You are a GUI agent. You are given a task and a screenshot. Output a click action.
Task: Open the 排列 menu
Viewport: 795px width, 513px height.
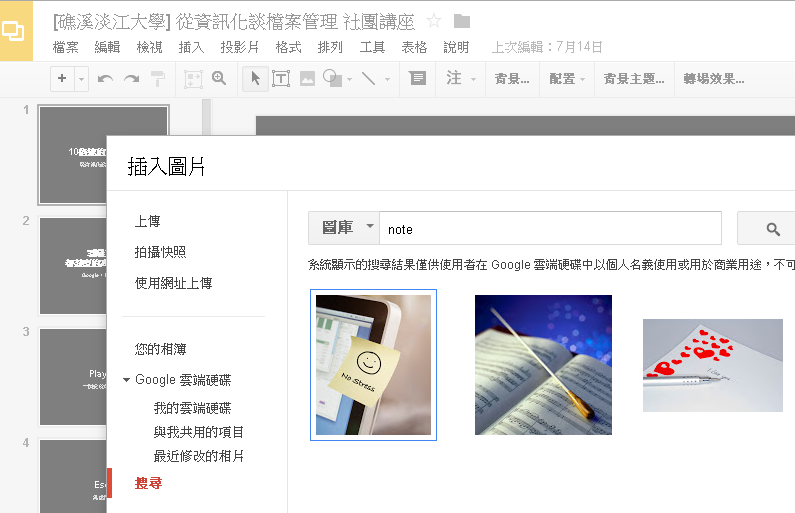pyautogui.click(x=330, y=47)
